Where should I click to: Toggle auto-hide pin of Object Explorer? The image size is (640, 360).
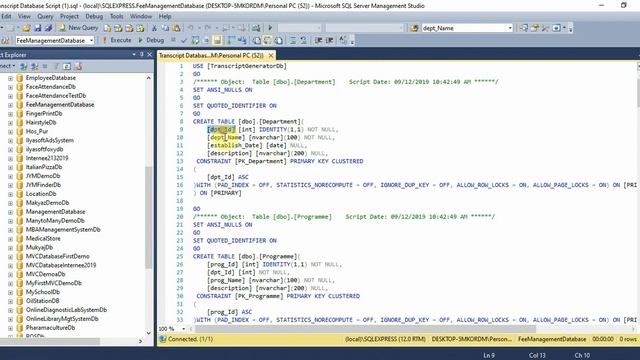[142, 54]
